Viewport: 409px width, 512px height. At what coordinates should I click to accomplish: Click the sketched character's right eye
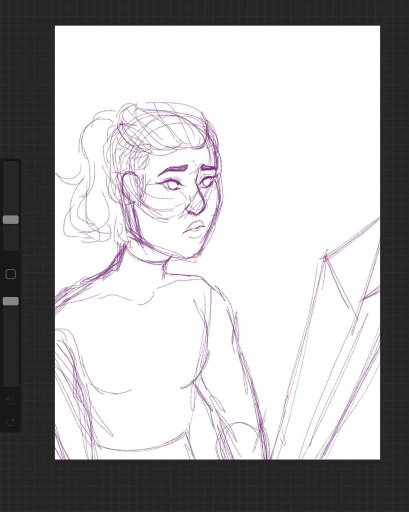(207, 182)
